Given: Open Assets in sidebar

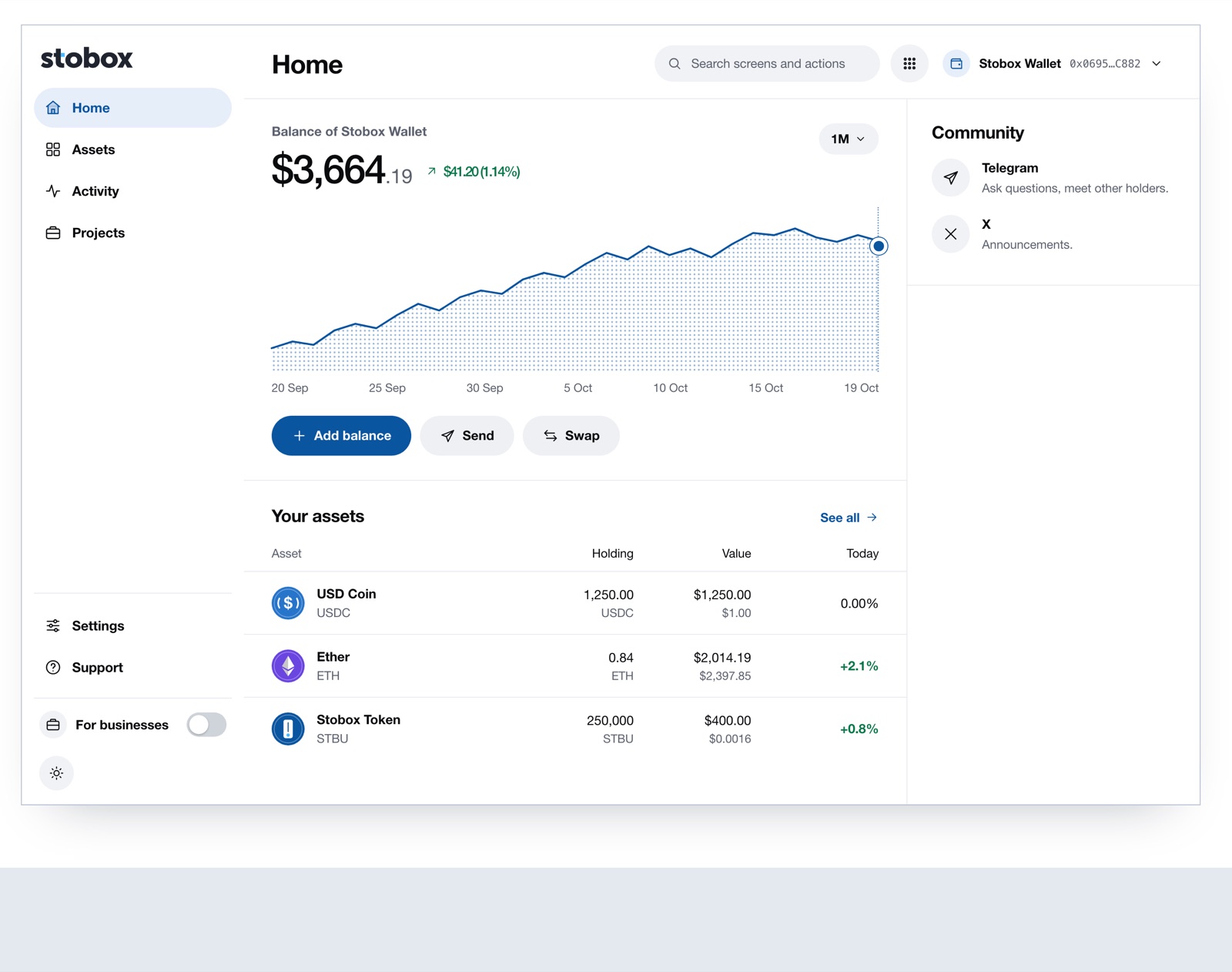Looking at the screenshot, I should pos(132,149).
